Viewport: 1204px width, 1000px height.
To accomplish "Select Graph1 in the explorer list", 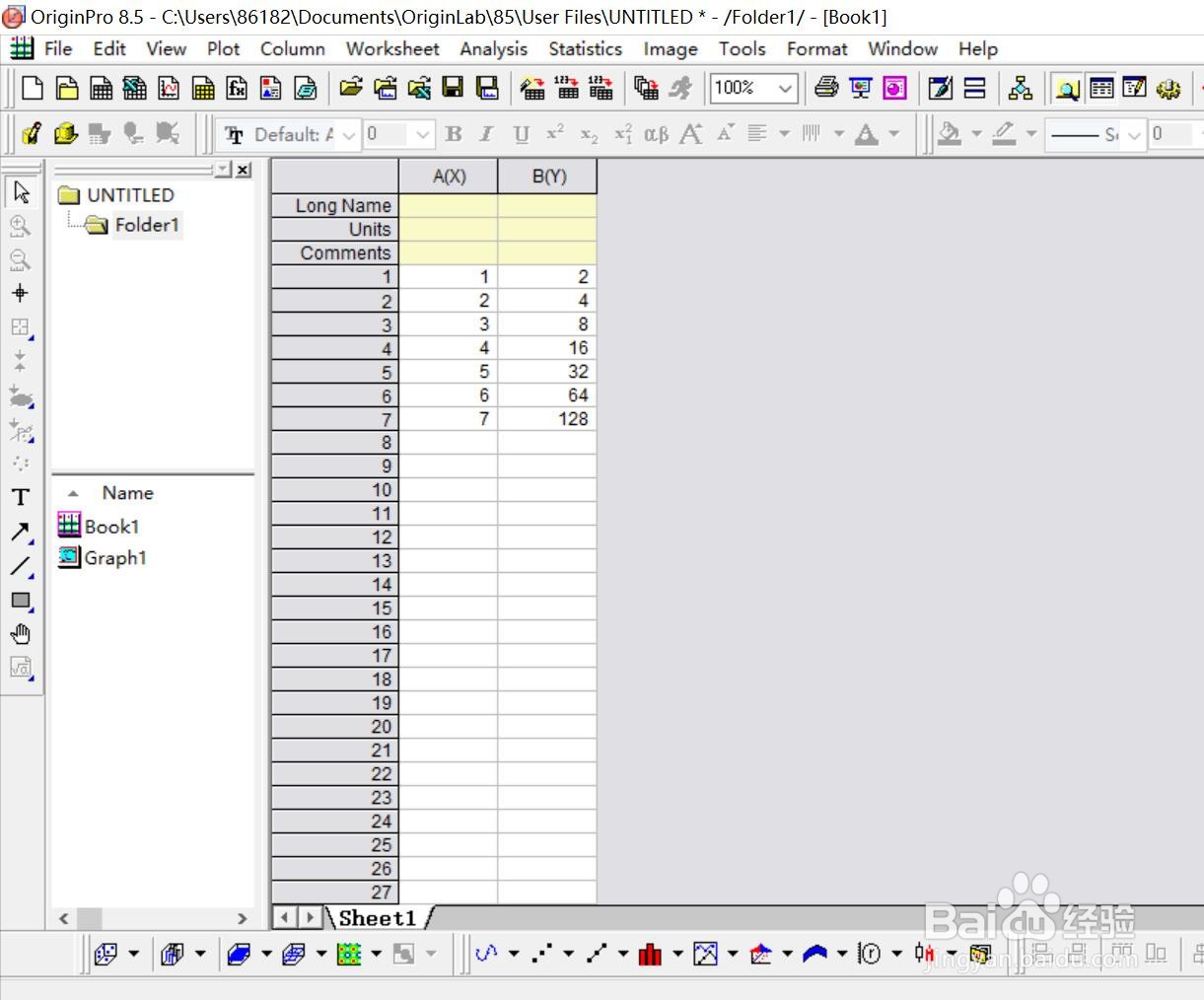I will pos(115,558).
